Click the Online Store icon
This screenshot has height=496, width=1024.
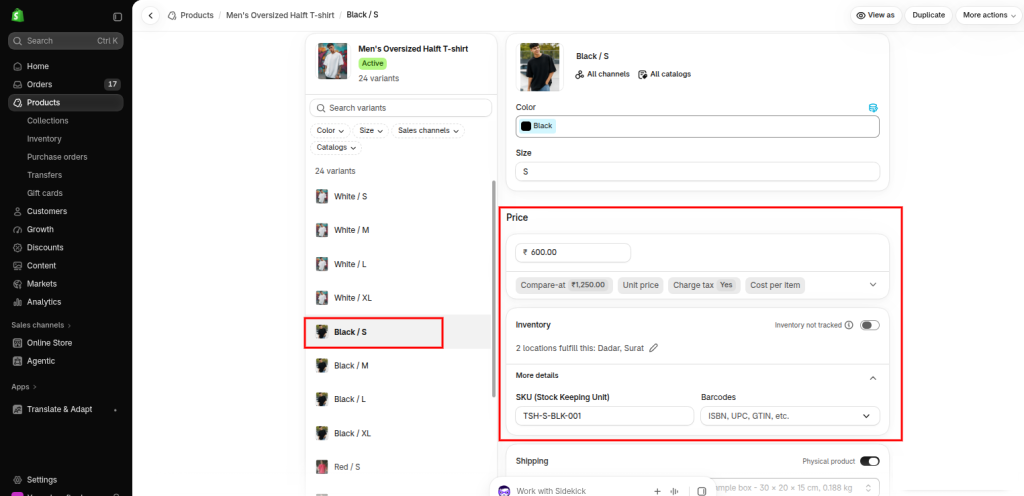coord(18,343)
